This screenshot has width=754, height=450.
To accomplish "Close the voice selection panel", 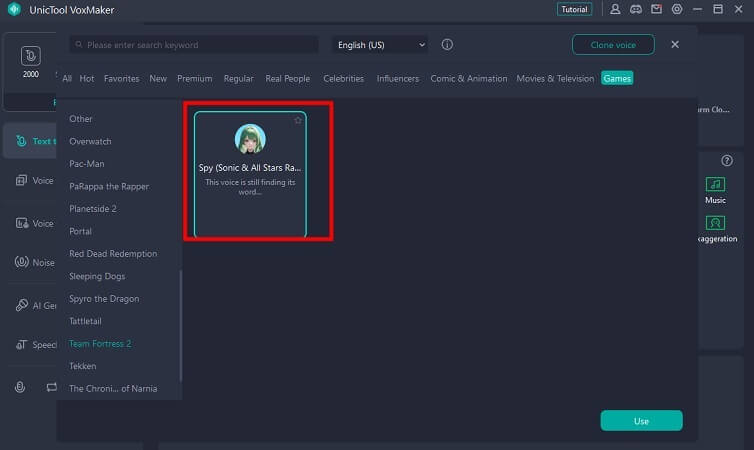I will pyautogui.click(x=675, y=44).
